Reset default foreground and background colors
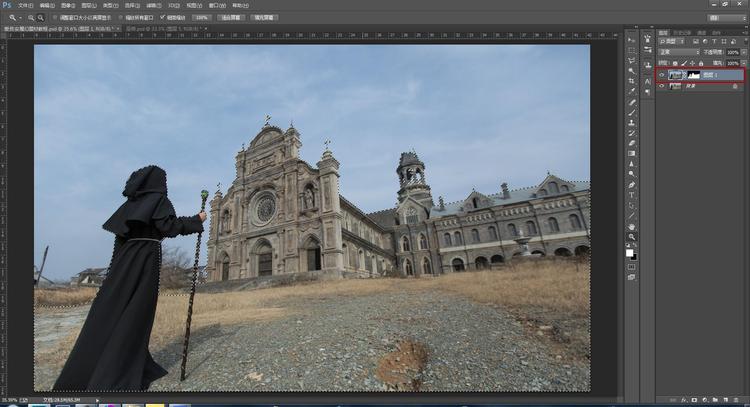The height and width of the screenshot is (407, 750). [628, 245]
